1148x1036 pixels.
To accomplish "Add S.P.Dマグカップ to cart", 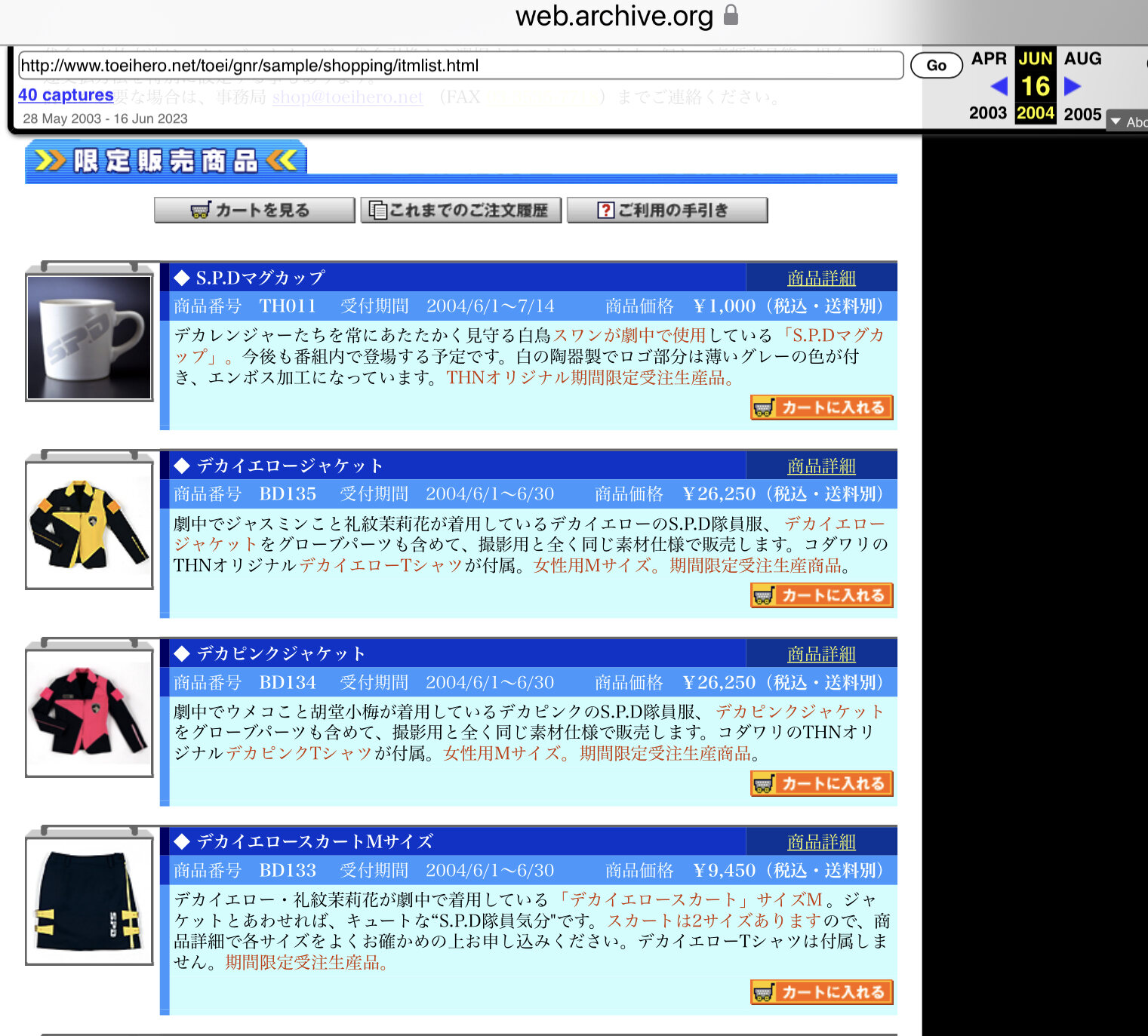I will pyautogui.click(x=822, y=407).
